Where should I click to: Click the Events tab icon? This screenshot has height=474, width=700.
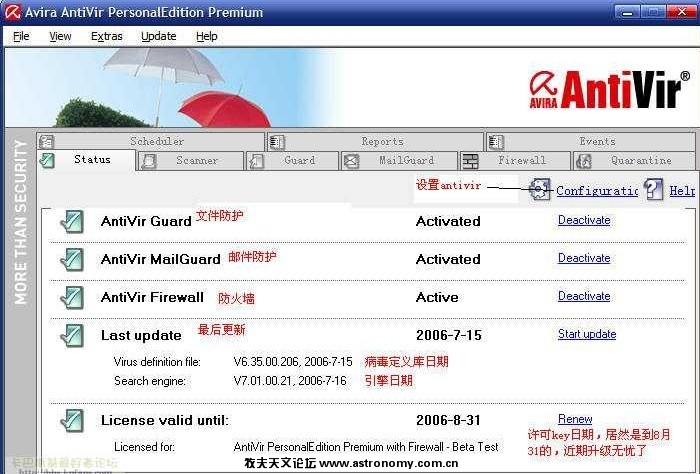click(496, 142)
